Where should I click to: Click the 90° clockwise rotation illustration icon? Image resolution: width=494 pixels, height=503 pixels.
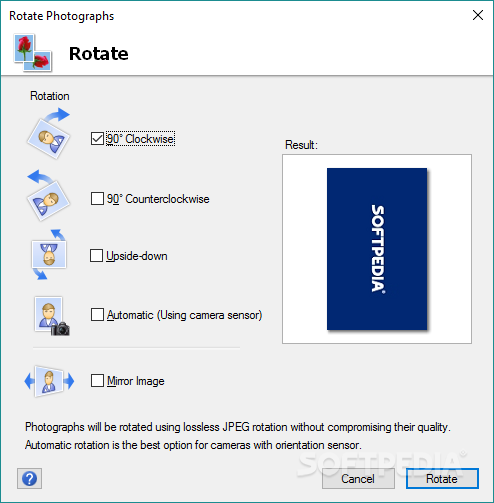(49, 133)
